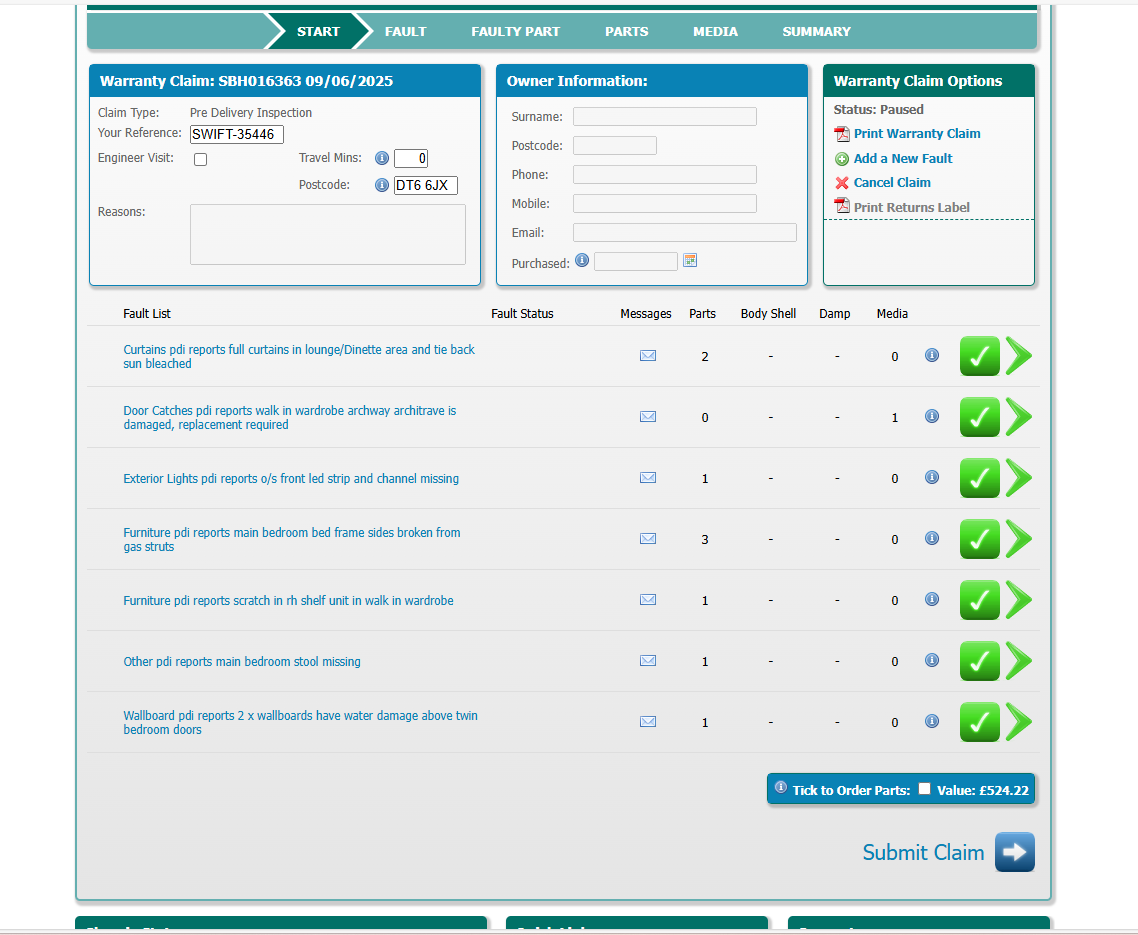Click info icon beside Travel Mins
Image resolution: width=1138 pixels, height=935 pixels.
point(382,158)
